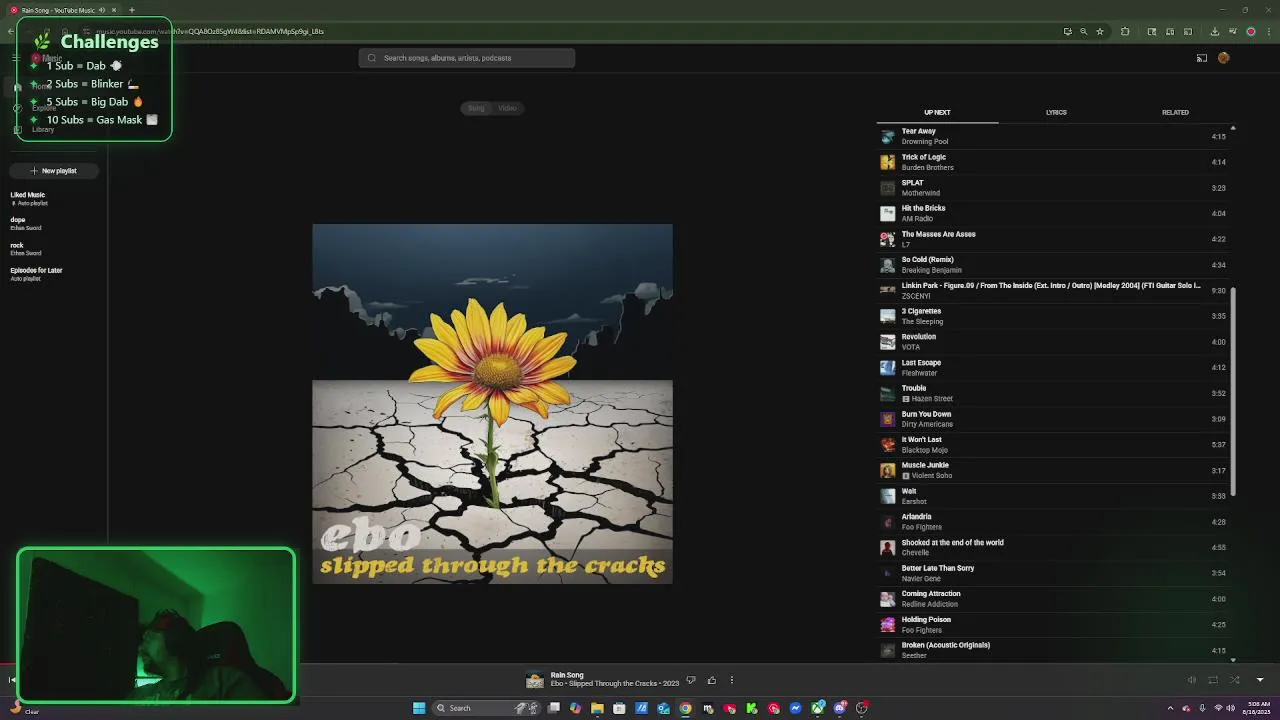Open the three-dot menu for Rain Song
1280x720 pixels.
(731, 680)
